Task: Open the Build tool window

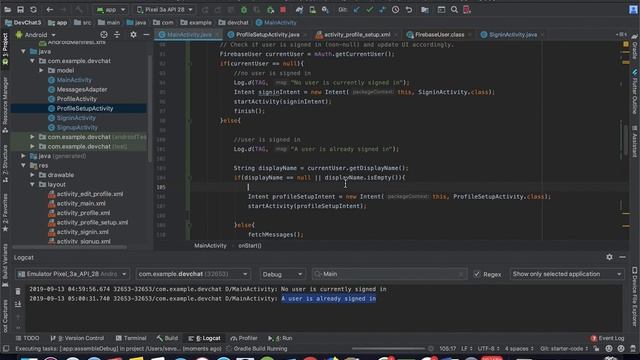Action: pos(167,338)
